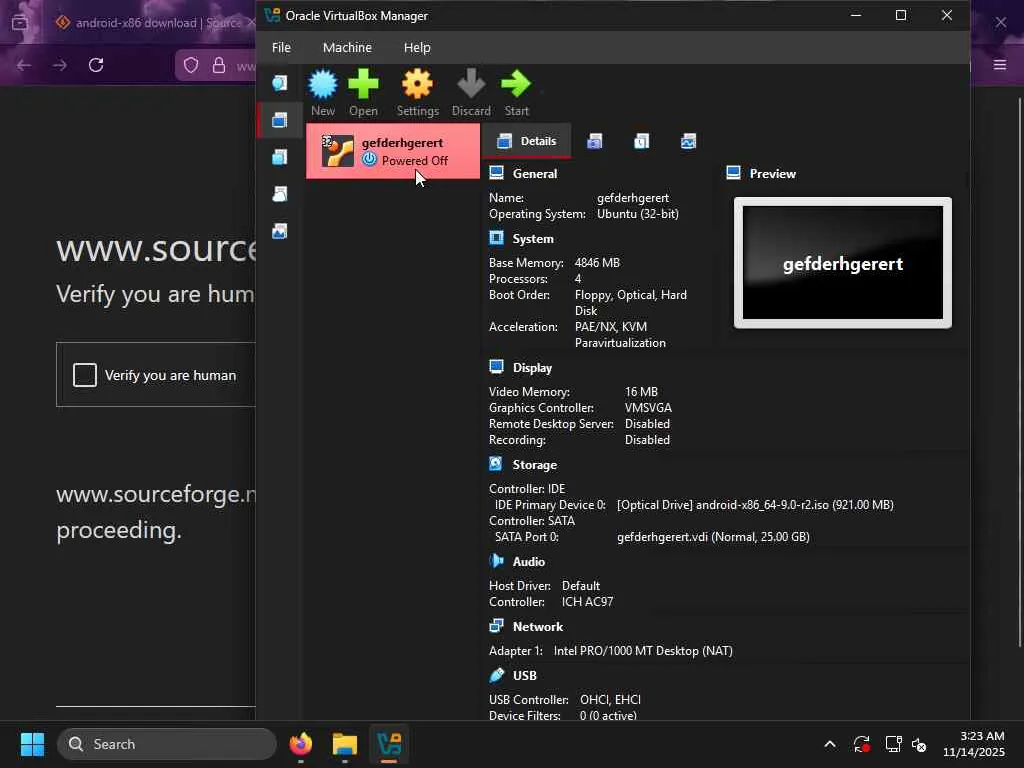The width and height of the screenshot is (1024, 768).
Task: Open the Machine menu
Action: click(x=347, y=48)
